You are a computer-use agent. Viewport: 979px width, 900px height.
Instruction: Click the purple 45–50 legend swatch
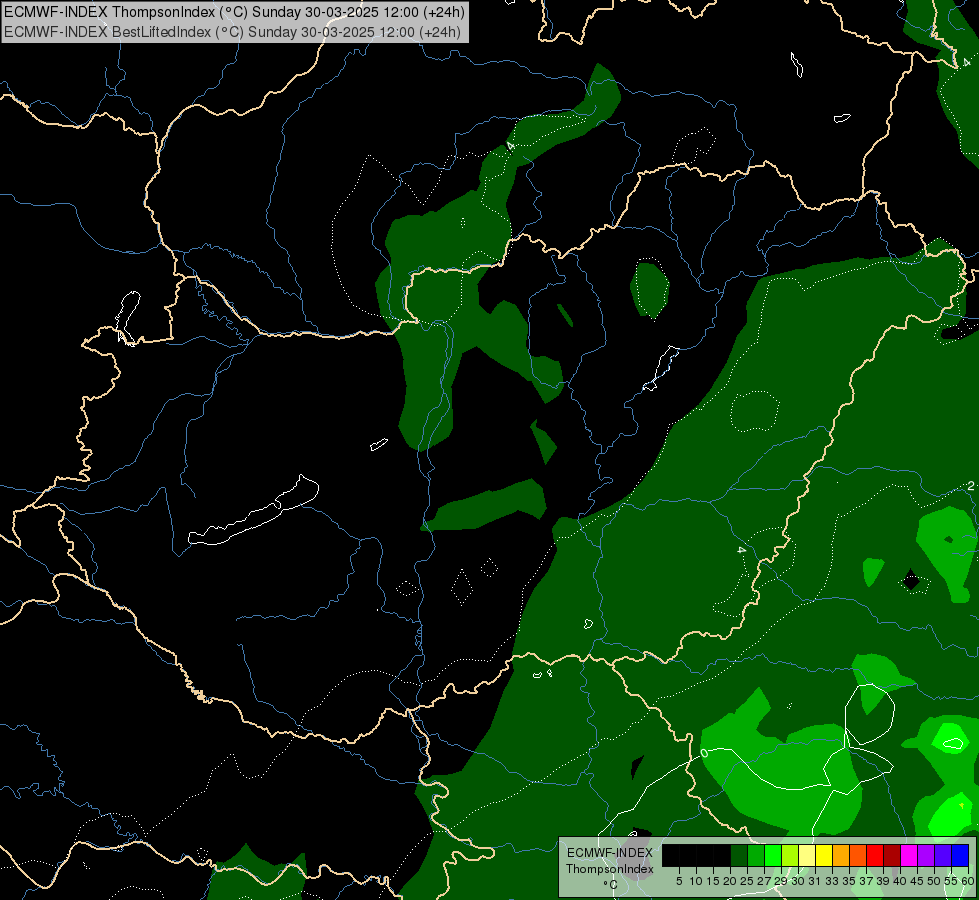coord(926,855)
